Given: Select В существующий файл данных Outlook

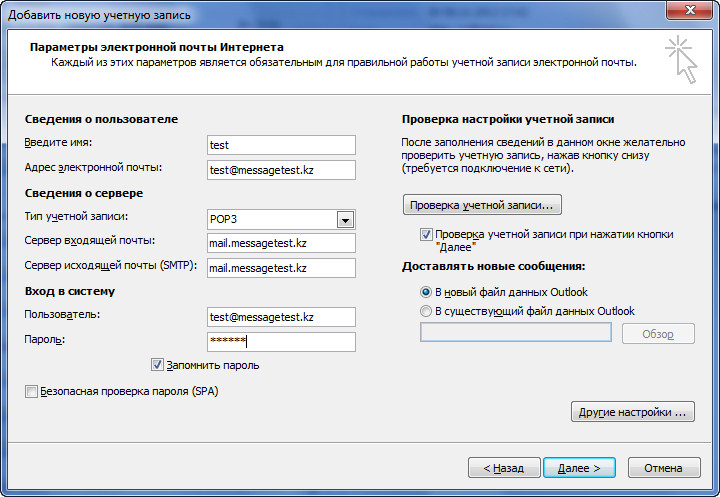Looking at the screenshot, I should 426,311.
